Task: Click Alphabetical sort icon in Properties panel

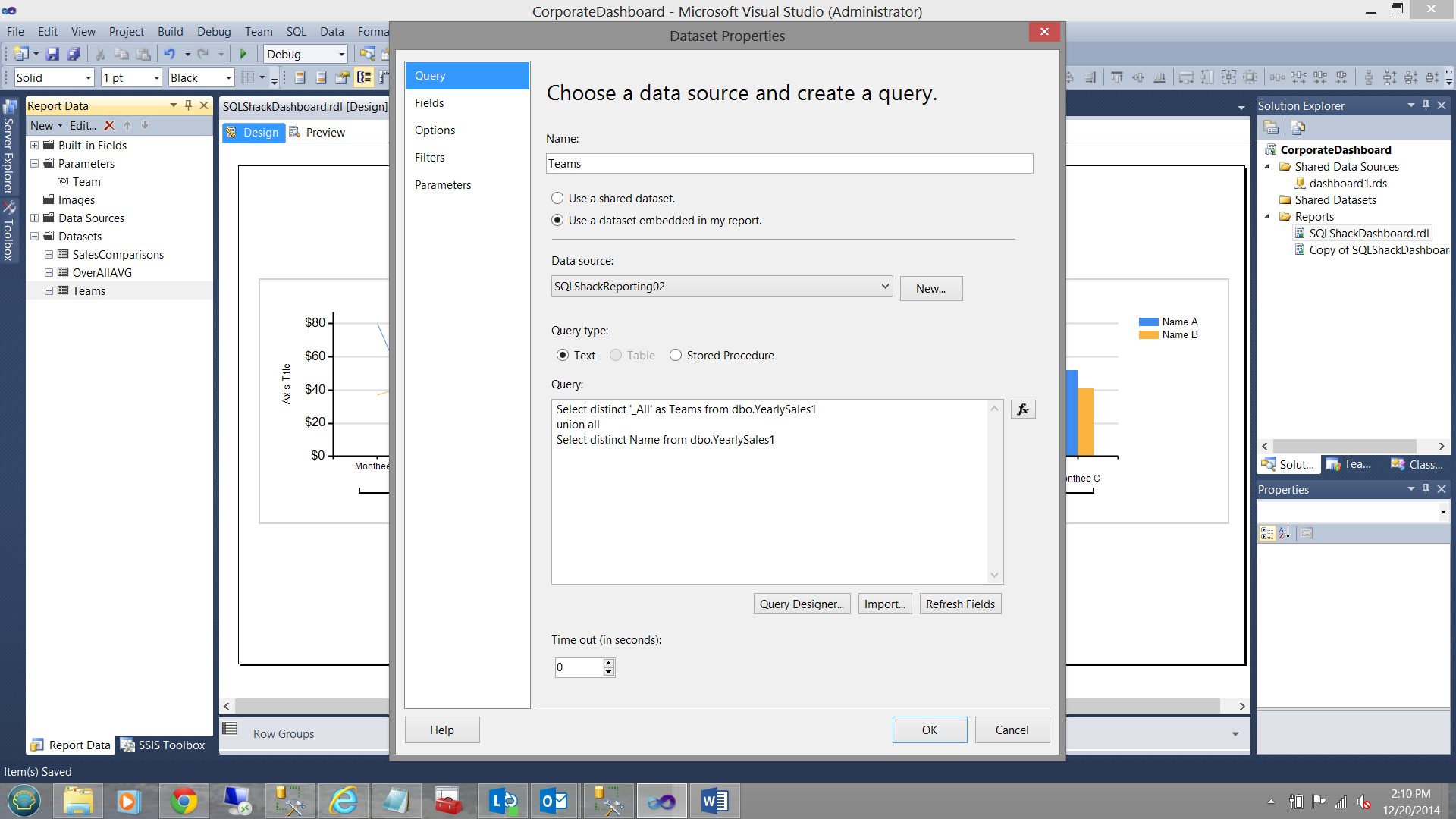Action: click(1284, 533)
